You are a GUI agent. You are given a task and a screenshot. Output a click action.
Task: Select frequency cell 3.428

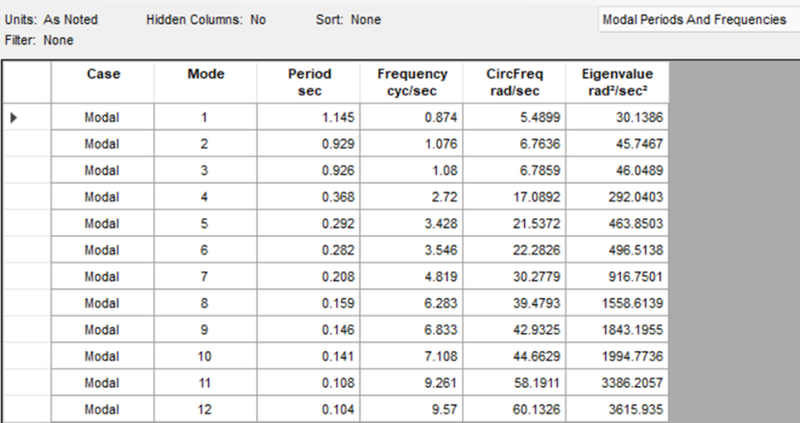pyautogui.click(x=412, y=223)
